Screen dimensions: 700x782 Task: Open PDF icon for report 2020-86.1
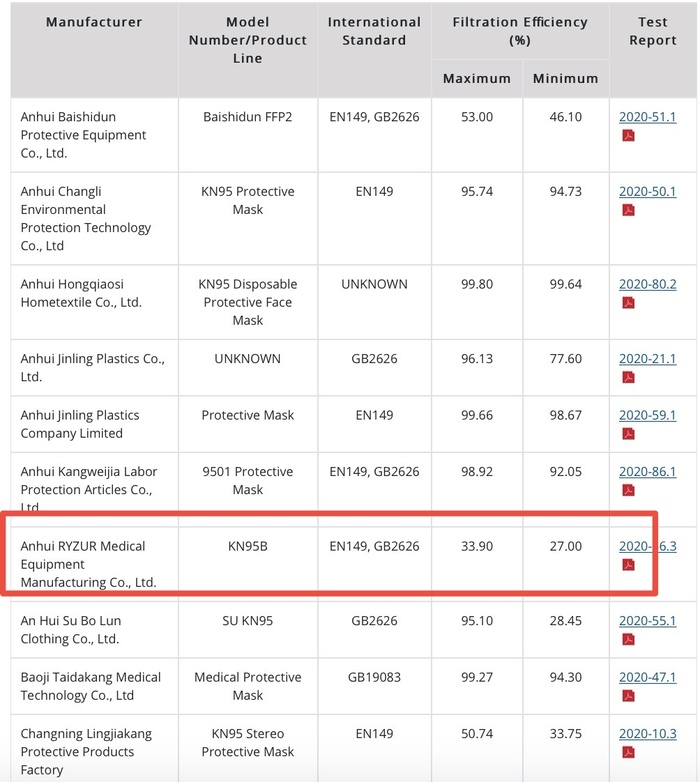point(628,490)
